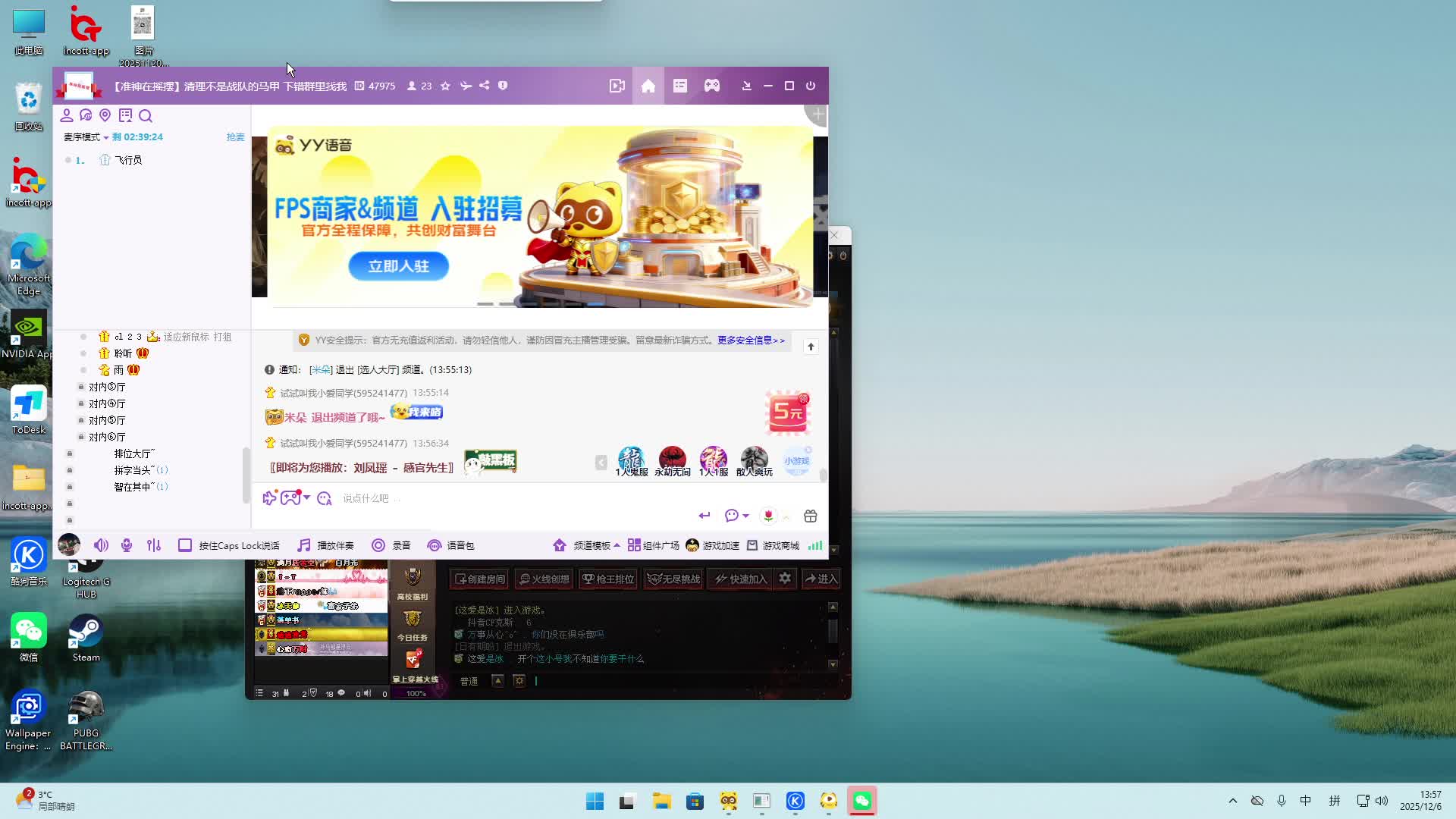Click the search icon in sidebar
The image size is (1456, 819).
pos(146,116)
